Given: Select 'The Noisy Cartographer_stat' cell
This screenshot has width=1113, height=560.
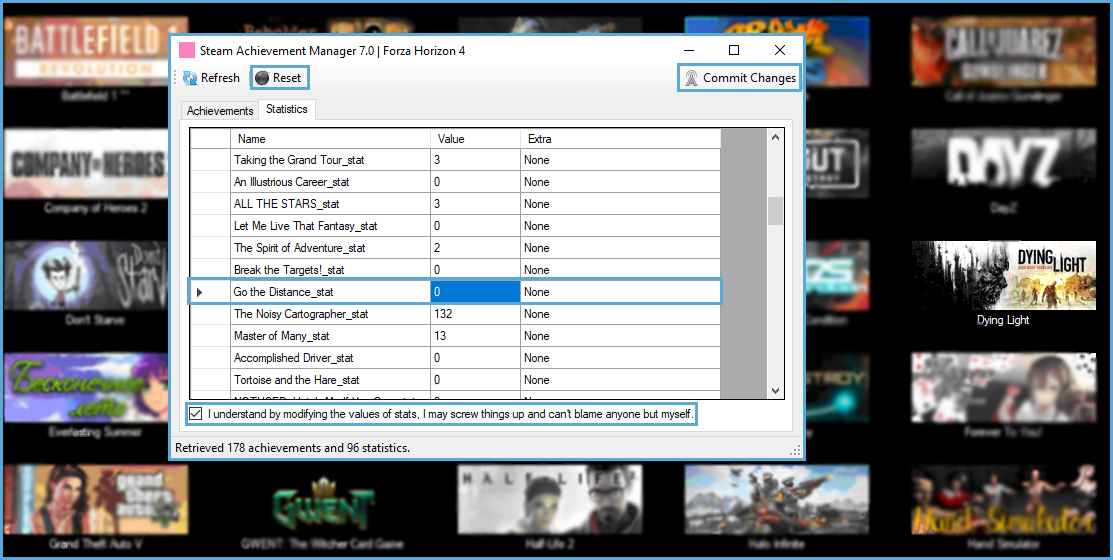Looking at the screenshot, I should (331, 314).
